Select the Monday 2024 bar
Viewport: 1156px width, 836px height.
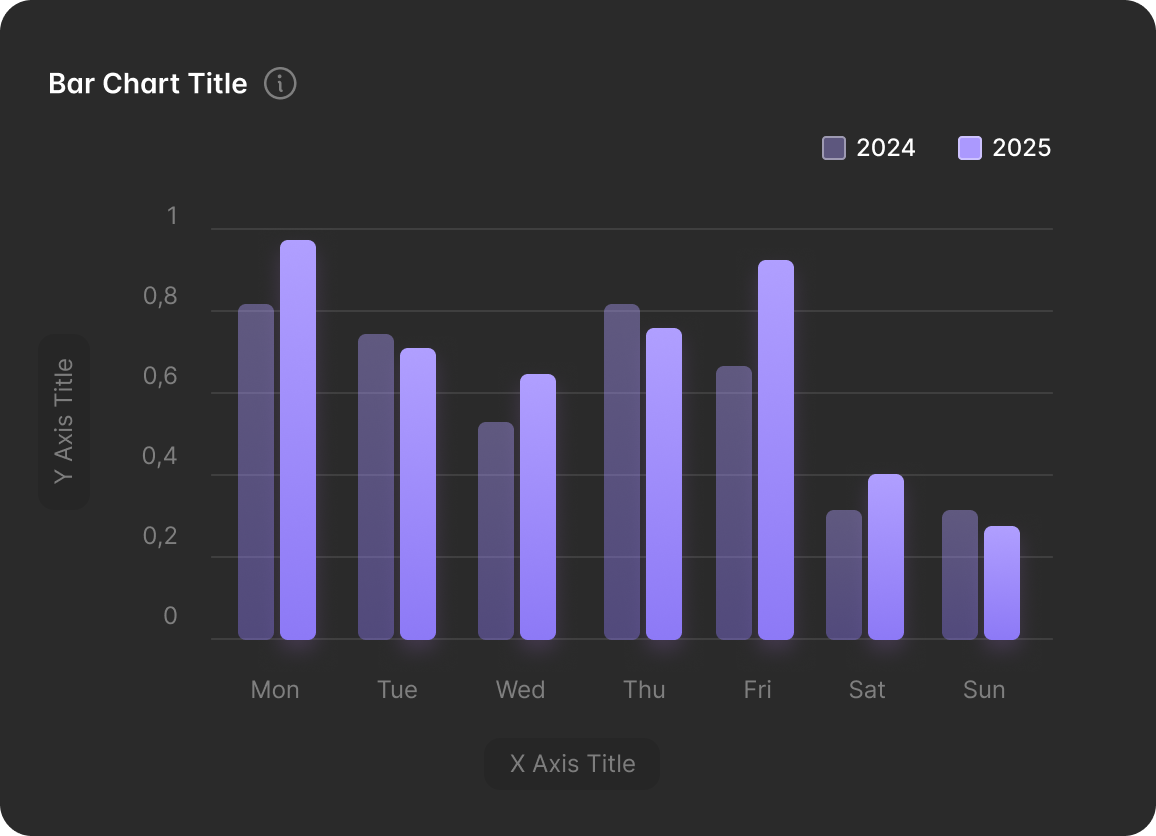(x=256, y=472)
